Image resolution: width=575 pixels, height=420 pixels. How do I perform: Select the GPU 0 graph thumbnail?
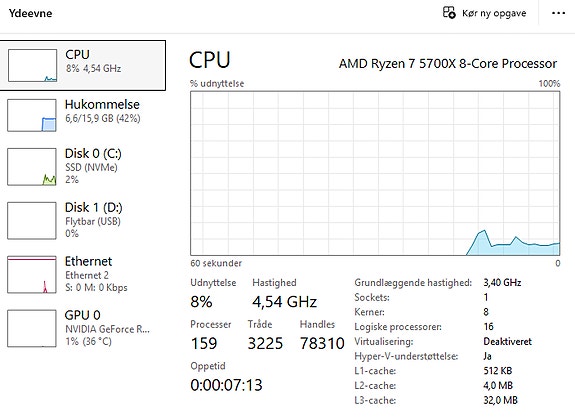(32, 328)
